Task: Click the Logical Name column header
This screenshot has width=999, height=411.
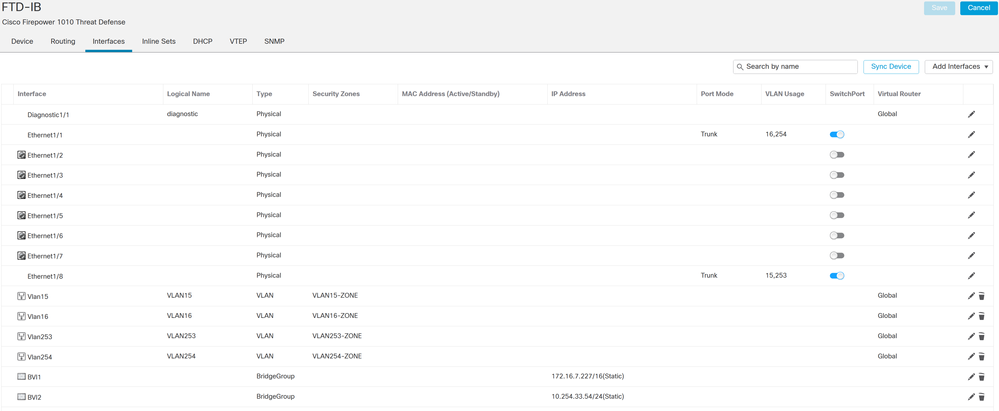Action: 189,94
